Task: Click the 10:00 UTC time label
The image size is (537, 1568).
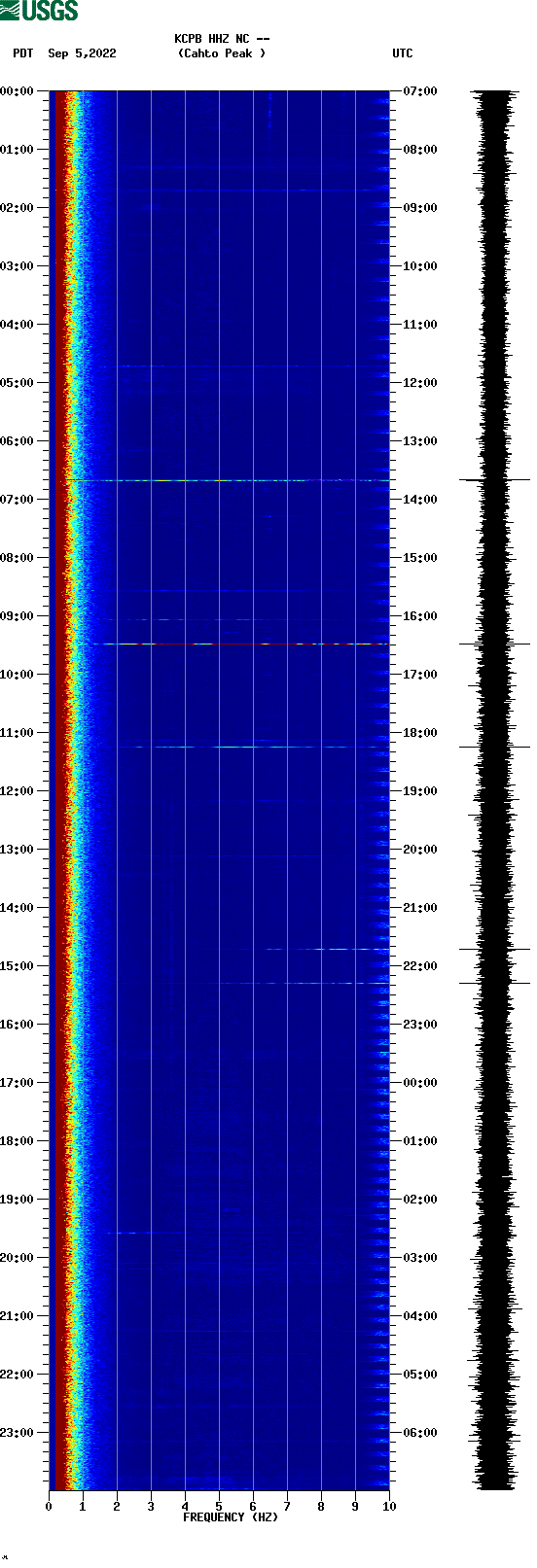Action: tap(420, 266)
